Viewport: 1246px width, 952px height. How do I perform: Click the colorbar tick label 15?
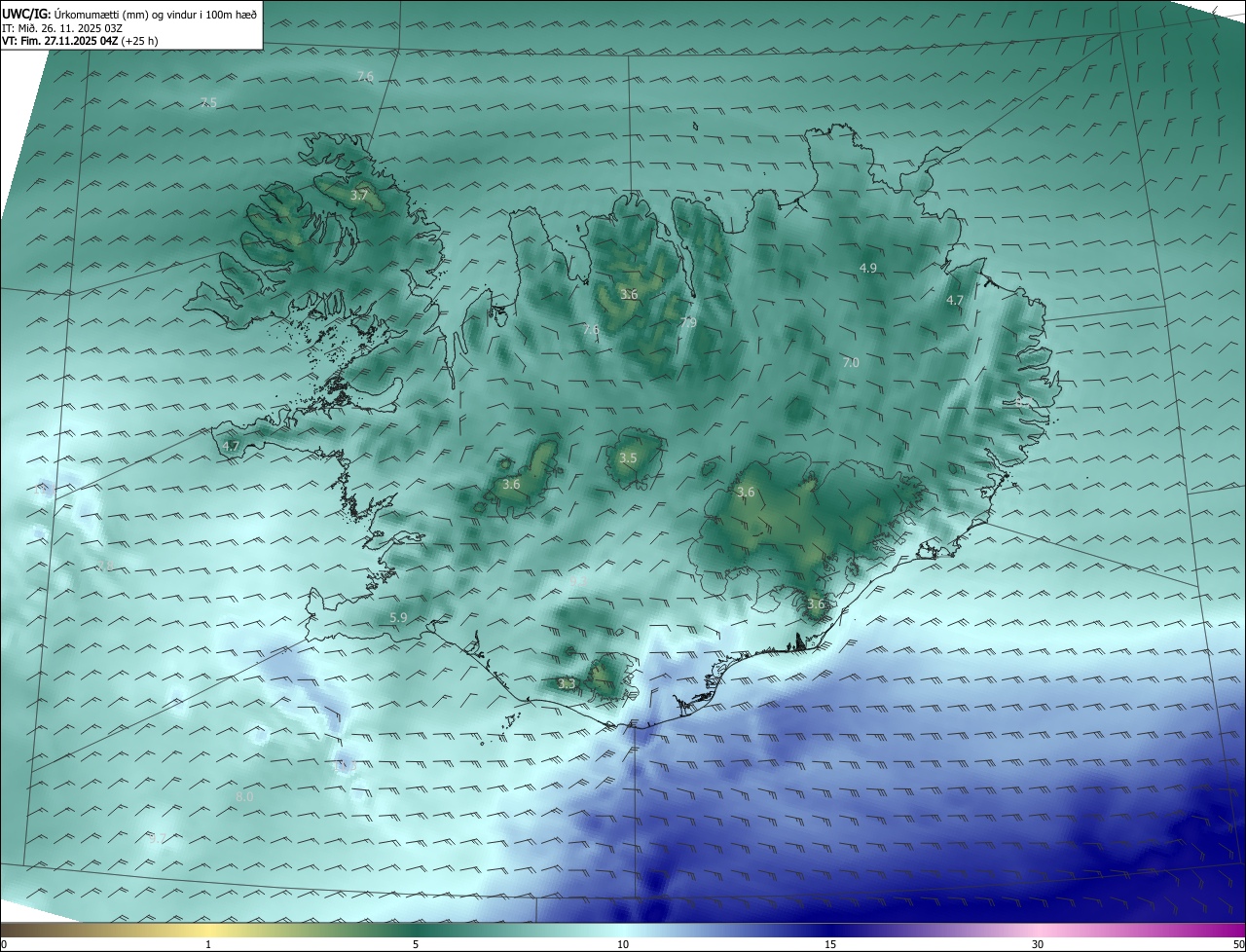[830, 944]
